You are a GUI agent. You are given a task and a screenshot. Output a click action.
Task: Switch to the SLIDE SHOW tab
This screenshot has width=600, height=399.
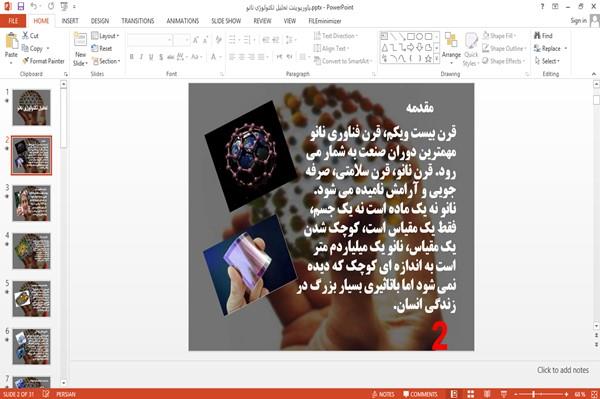point(226,21)
